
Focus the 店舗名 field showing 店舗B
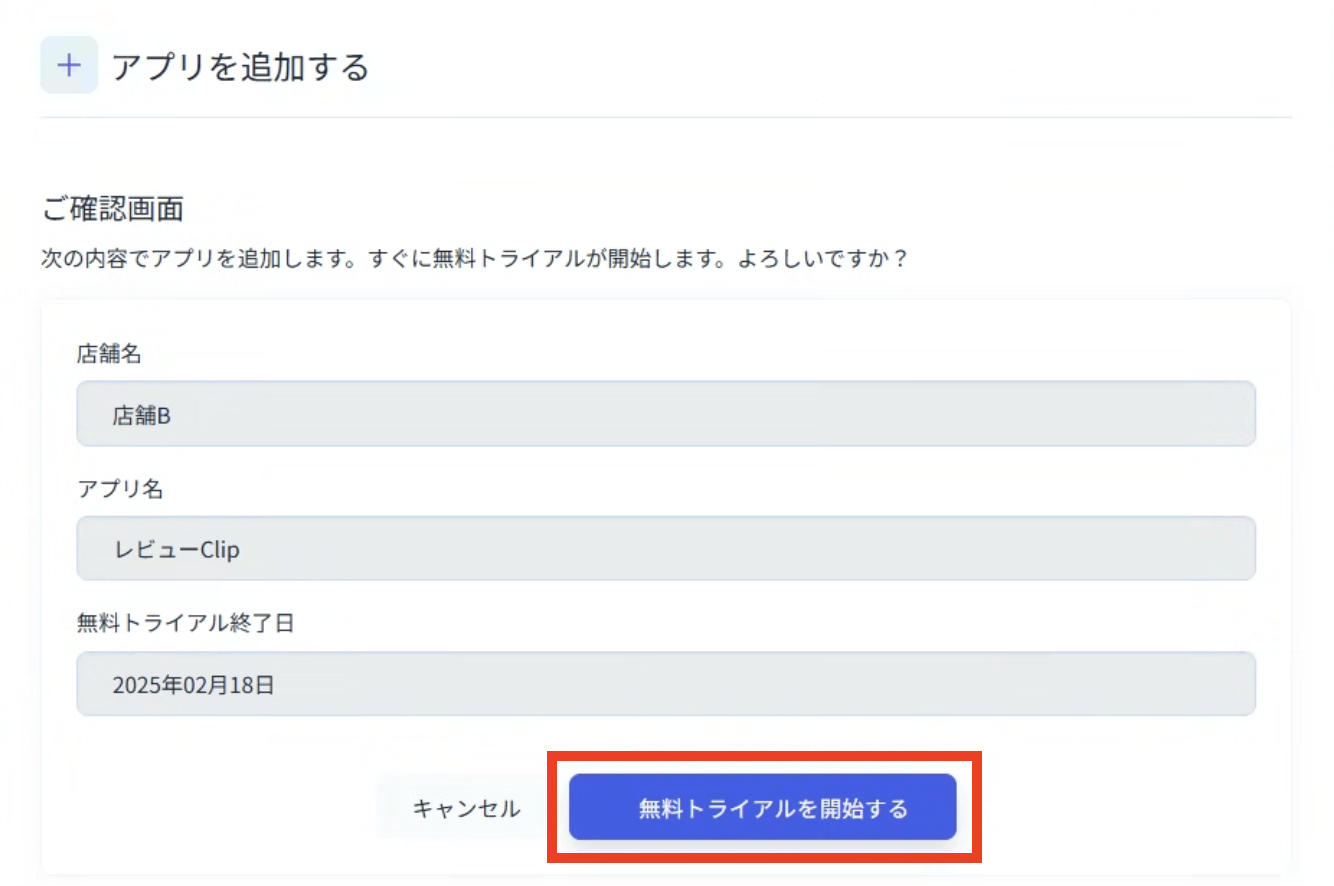click(665, 414)
